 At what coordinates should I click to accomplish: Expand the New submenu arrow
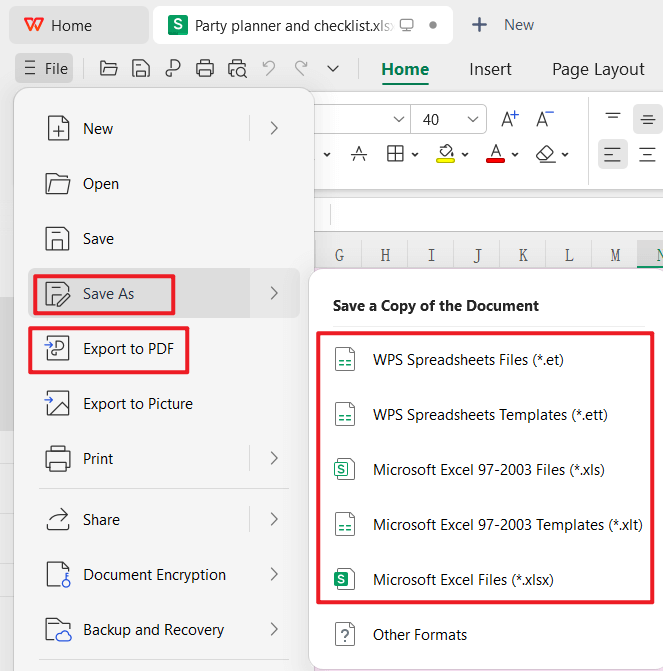(x=274, y=128)
